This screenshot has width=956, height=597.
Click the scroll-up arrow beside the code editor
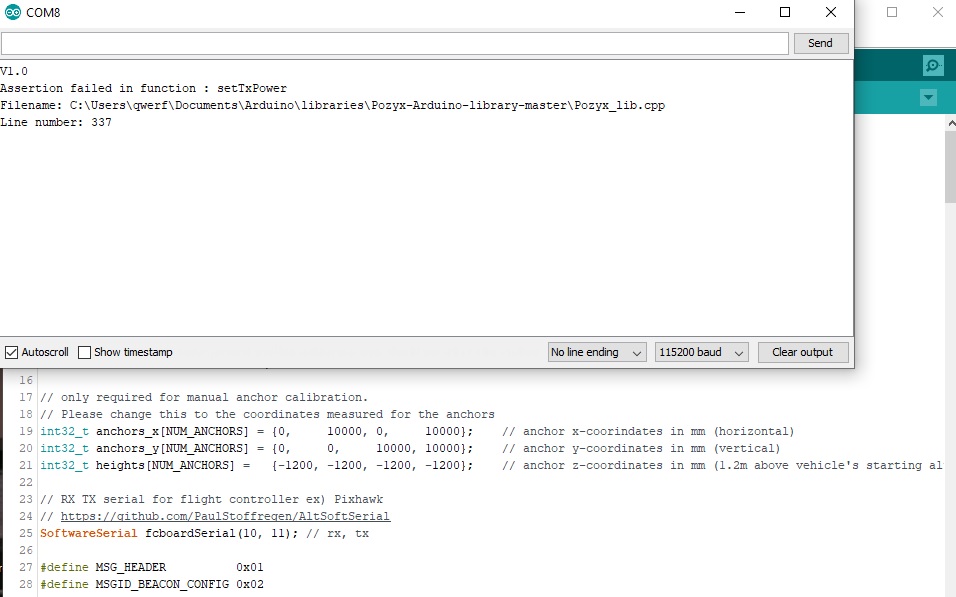(950, 122)
